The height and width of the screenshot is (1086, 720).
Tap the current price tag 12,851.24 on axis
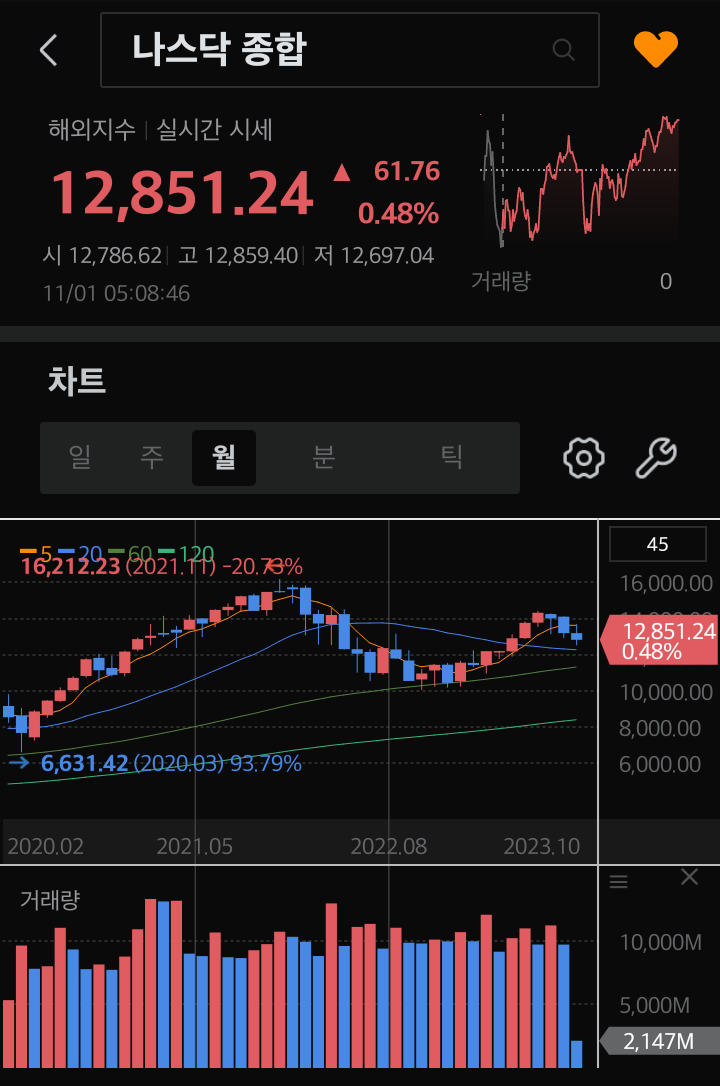[659, 641]
